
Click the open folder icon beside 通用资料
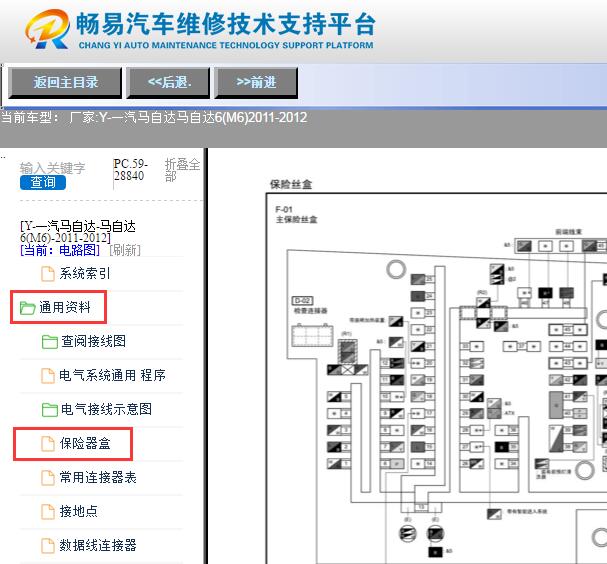pyautogui.click(x=27, y=308)
